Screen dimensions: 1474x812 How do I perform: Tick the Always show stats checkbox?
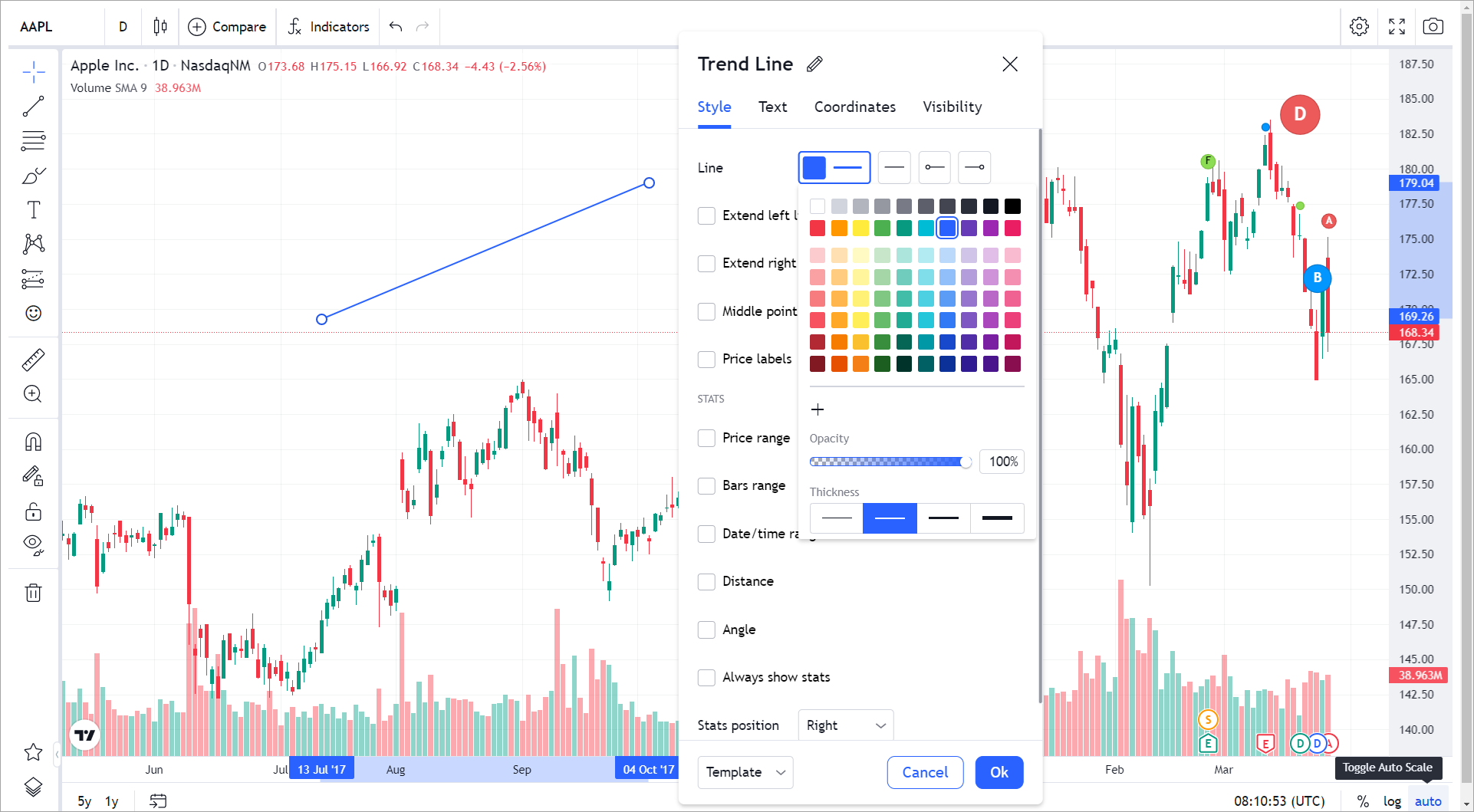click(x=706, y=677)
